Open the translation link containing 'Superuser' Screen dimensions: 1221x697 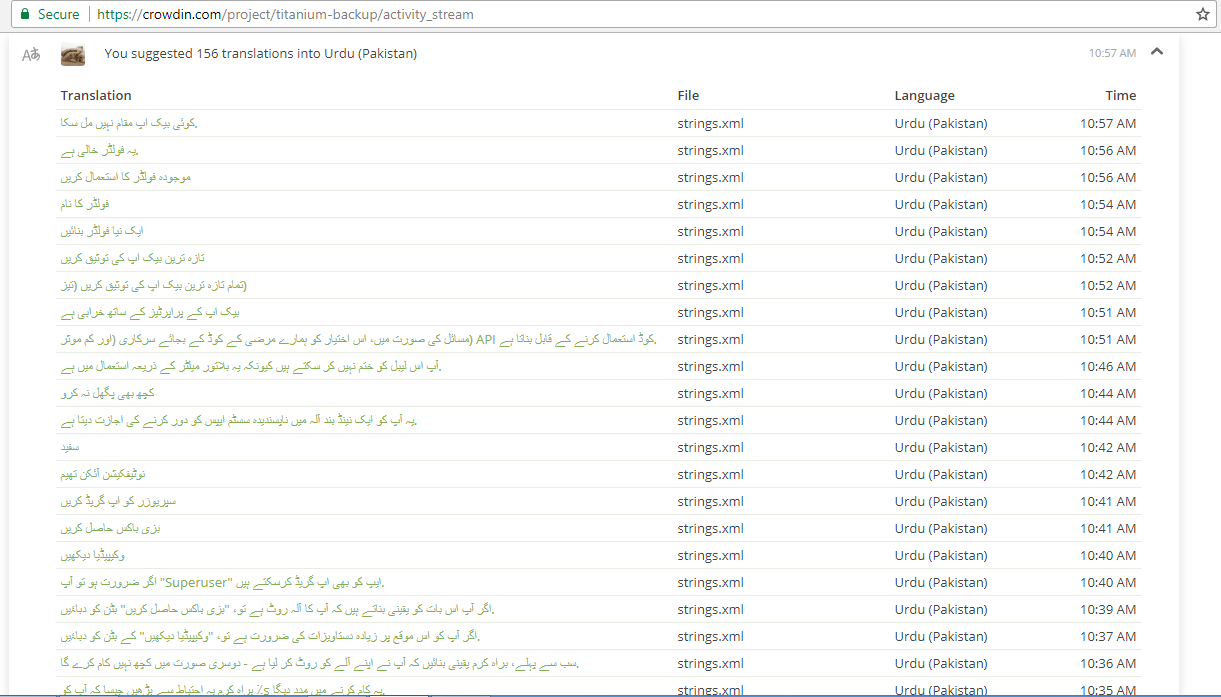tap(223, 582)
